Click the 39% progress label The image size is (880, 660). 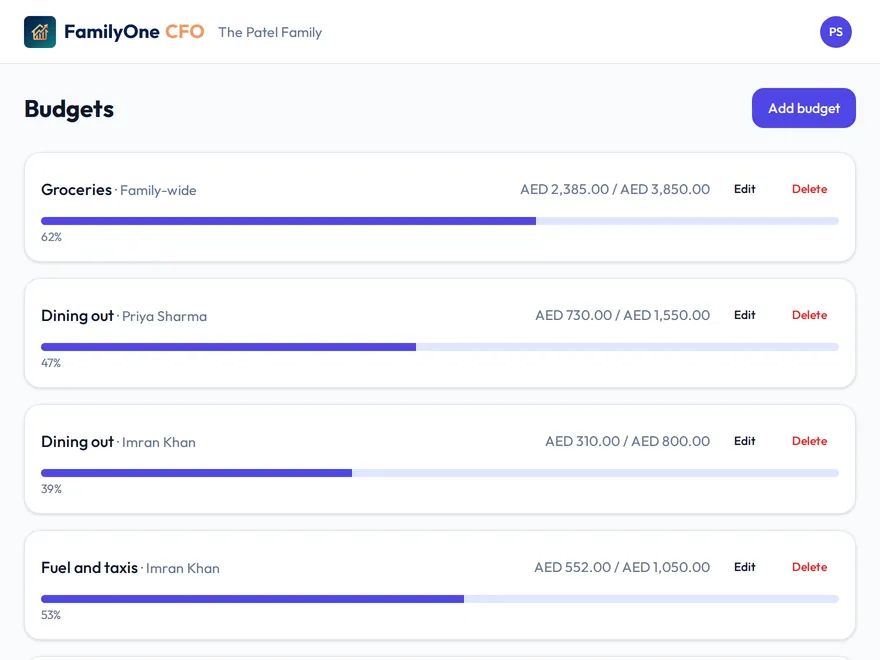pos(51,489)
